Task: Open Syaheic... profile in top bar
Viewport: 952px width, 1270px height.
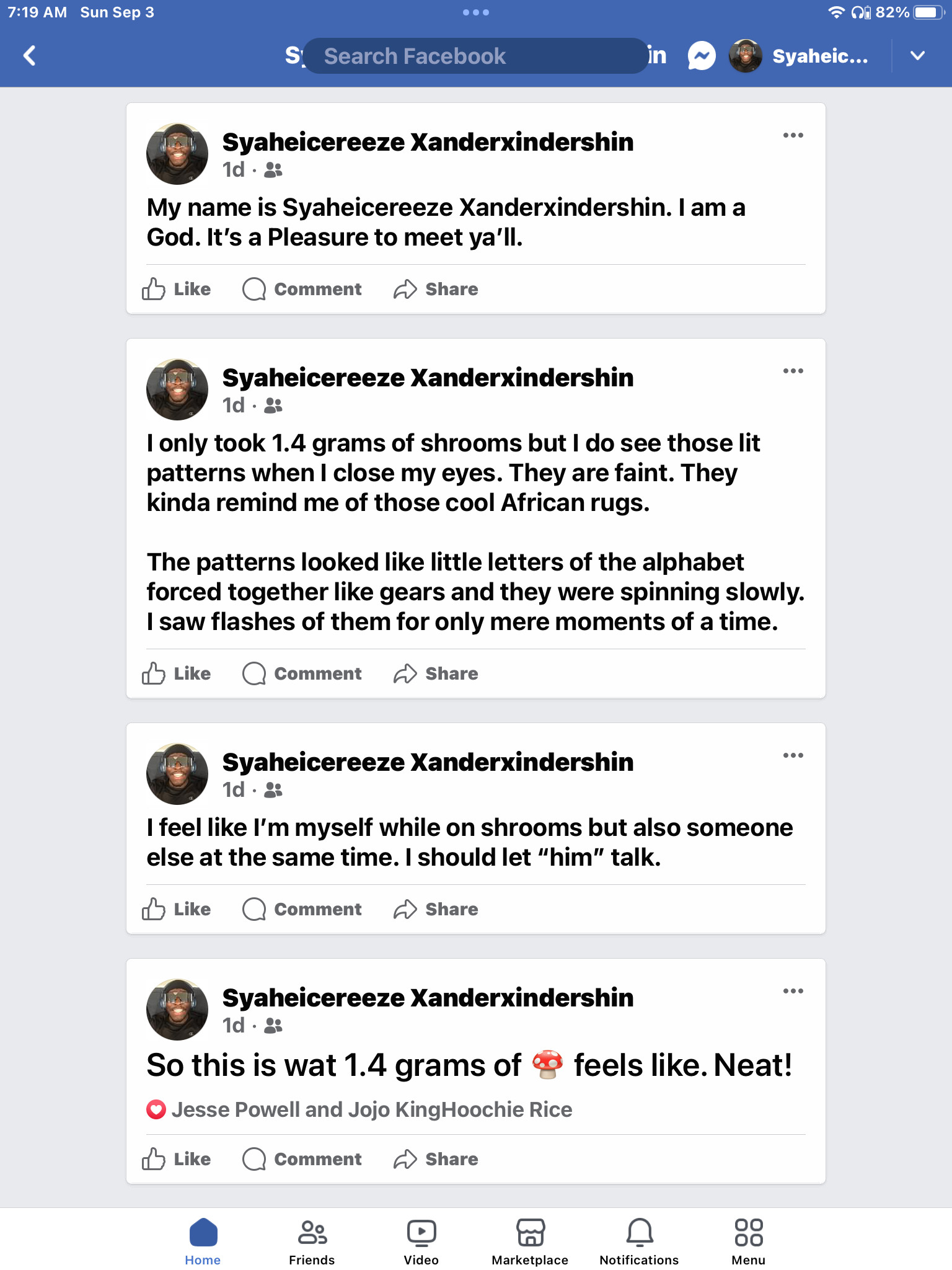Action: coord(800,56)
